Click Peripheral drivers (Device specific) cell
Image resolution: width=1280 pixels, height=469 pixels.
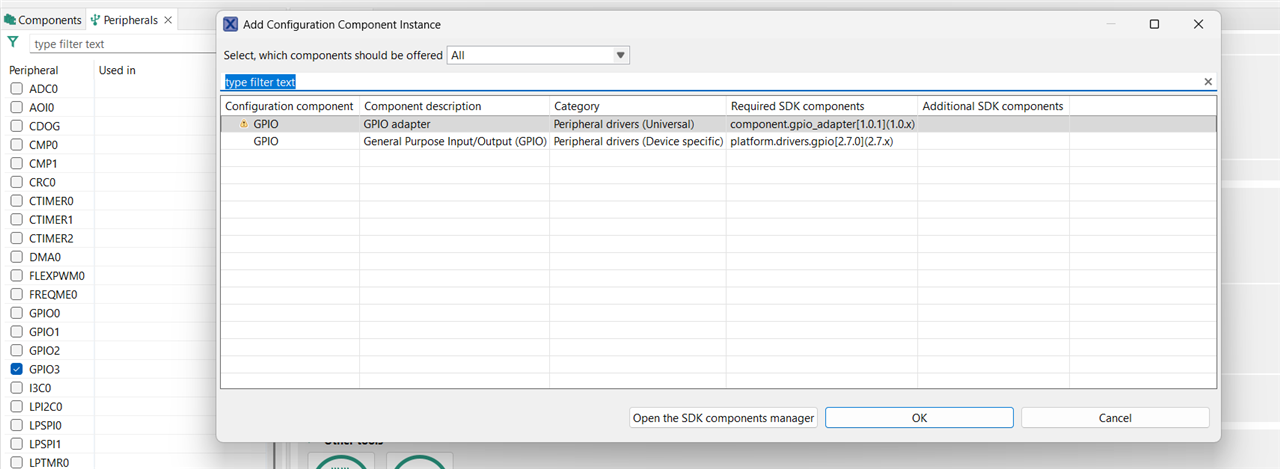click(x=638, y=142)
